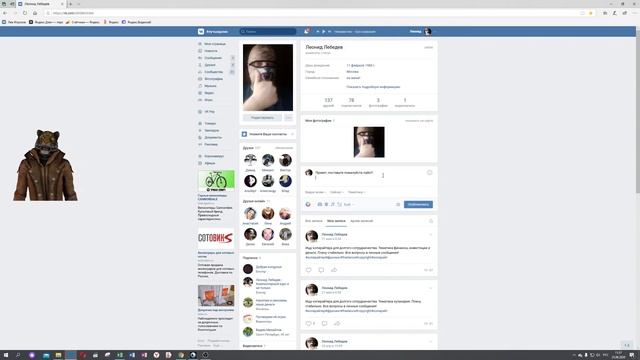The height and width of the screenshot is (360, 640).
Task: Dismiss the Укажите Ваши контакты banner
Action: 292,134
